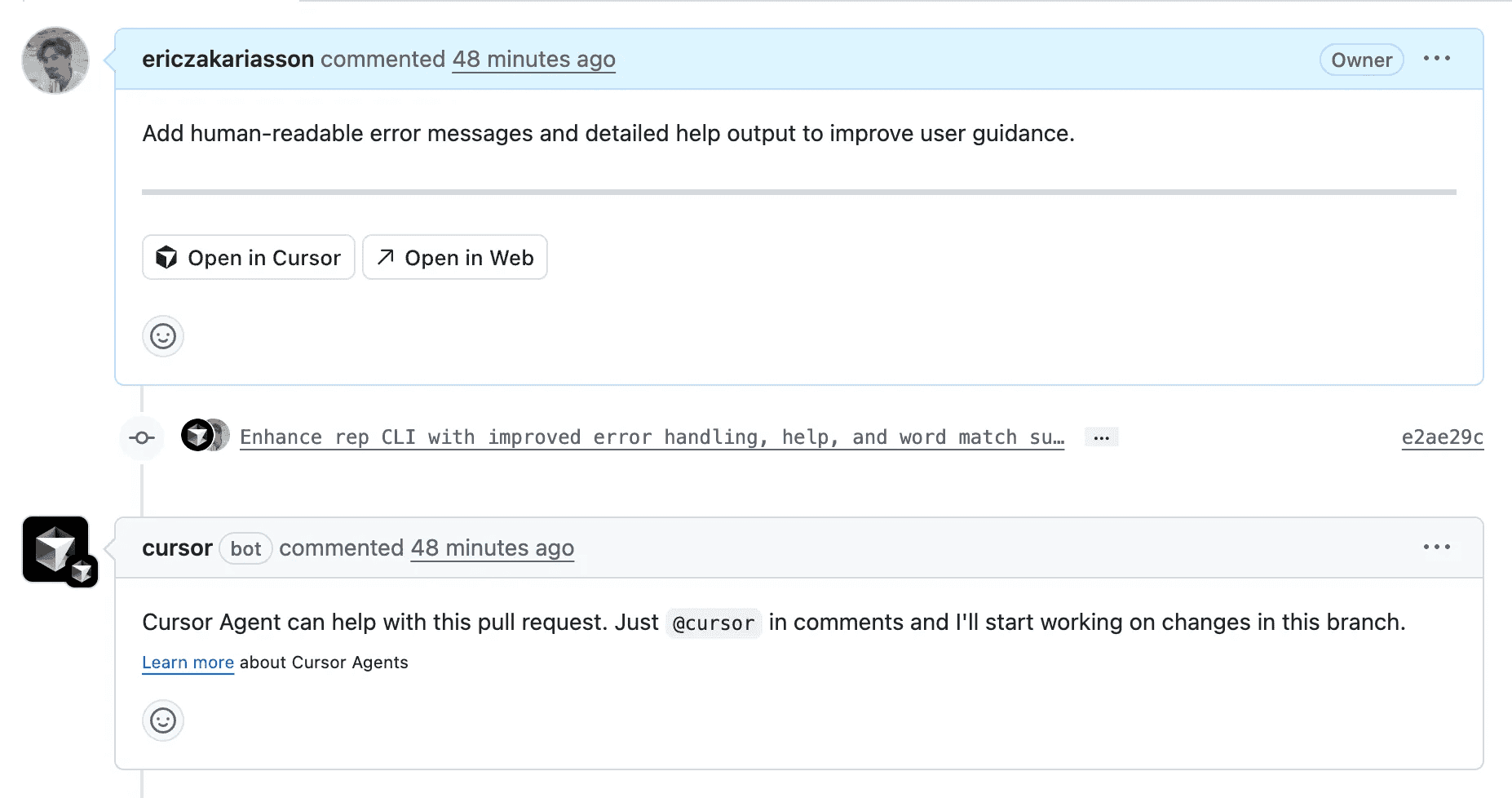This screenshot has width=1512, height=798.
Task: Open commit hash e2ae29c
Action: click(x=1442, y=437)
